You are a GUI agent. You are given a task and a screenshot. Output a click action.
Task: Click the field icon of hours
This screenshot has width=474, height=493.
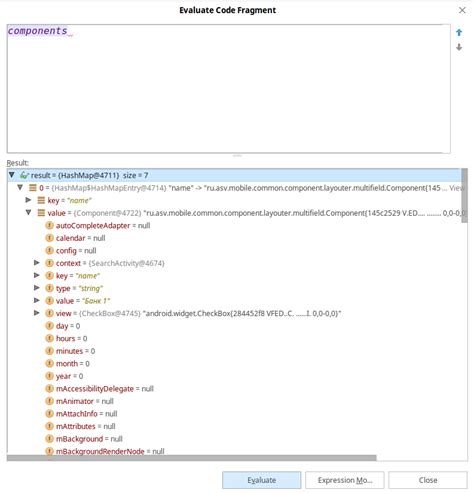point(49,338)
